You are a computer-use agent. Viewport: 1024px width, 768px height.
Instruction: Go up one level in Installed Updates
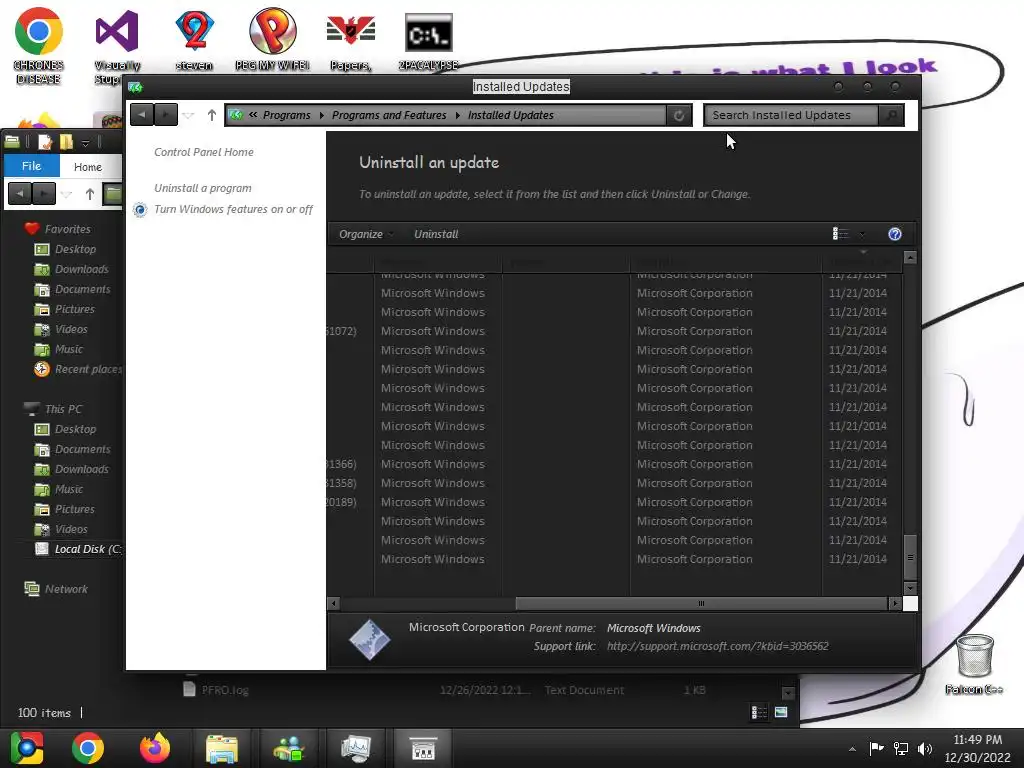tap(212, 115)
